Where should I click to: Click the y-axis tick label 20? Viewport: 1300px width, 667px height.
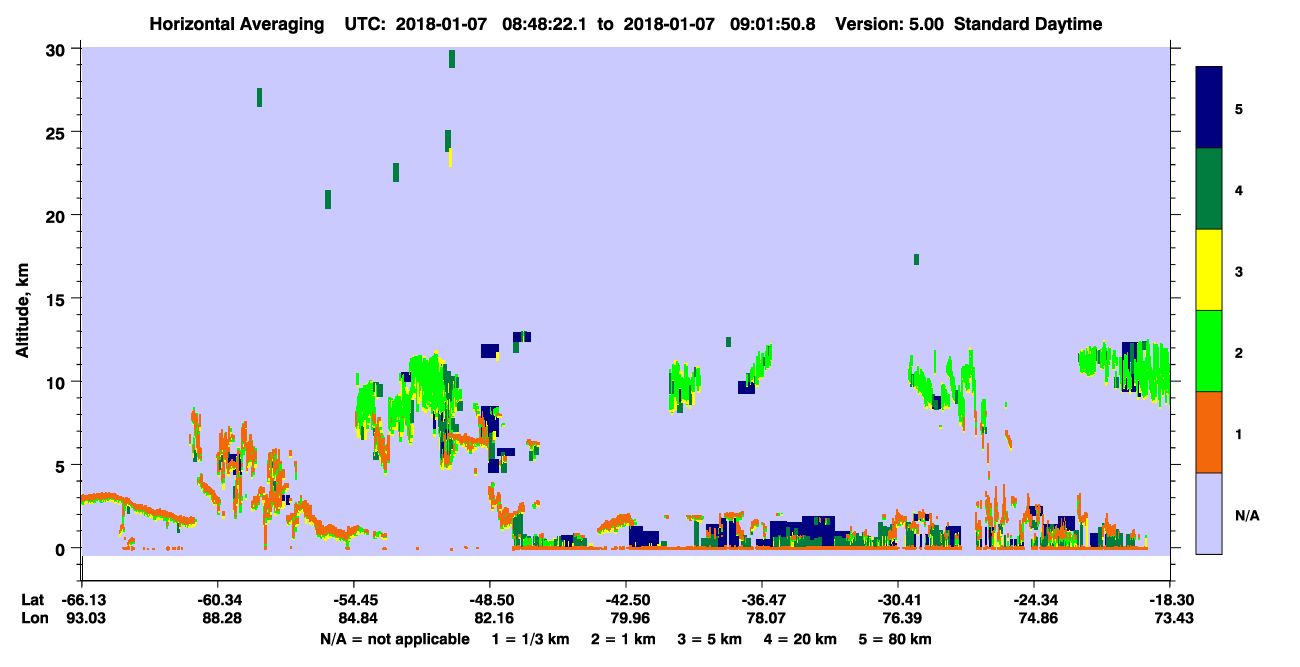[57, 215]
